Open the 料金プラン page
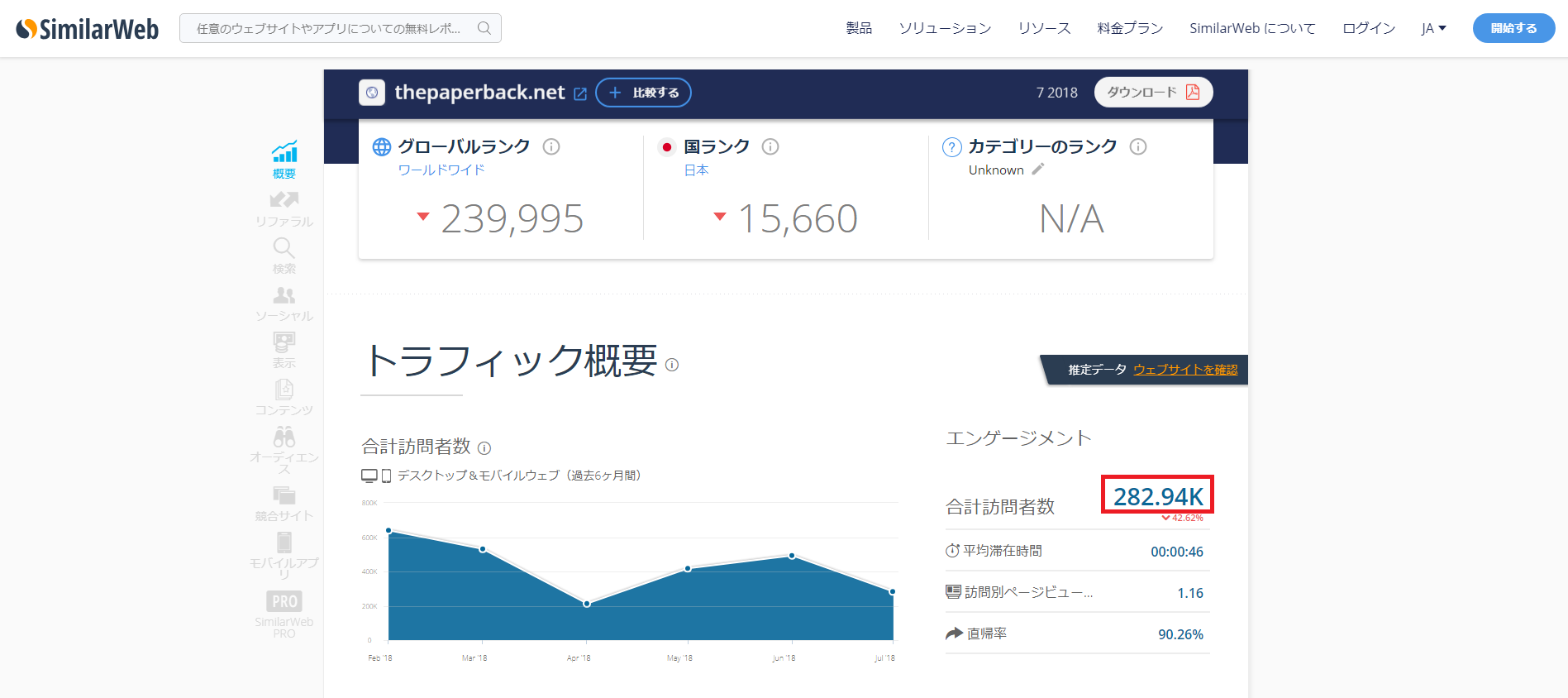This screenshot has height=698, width=1568. point(1130,28)
